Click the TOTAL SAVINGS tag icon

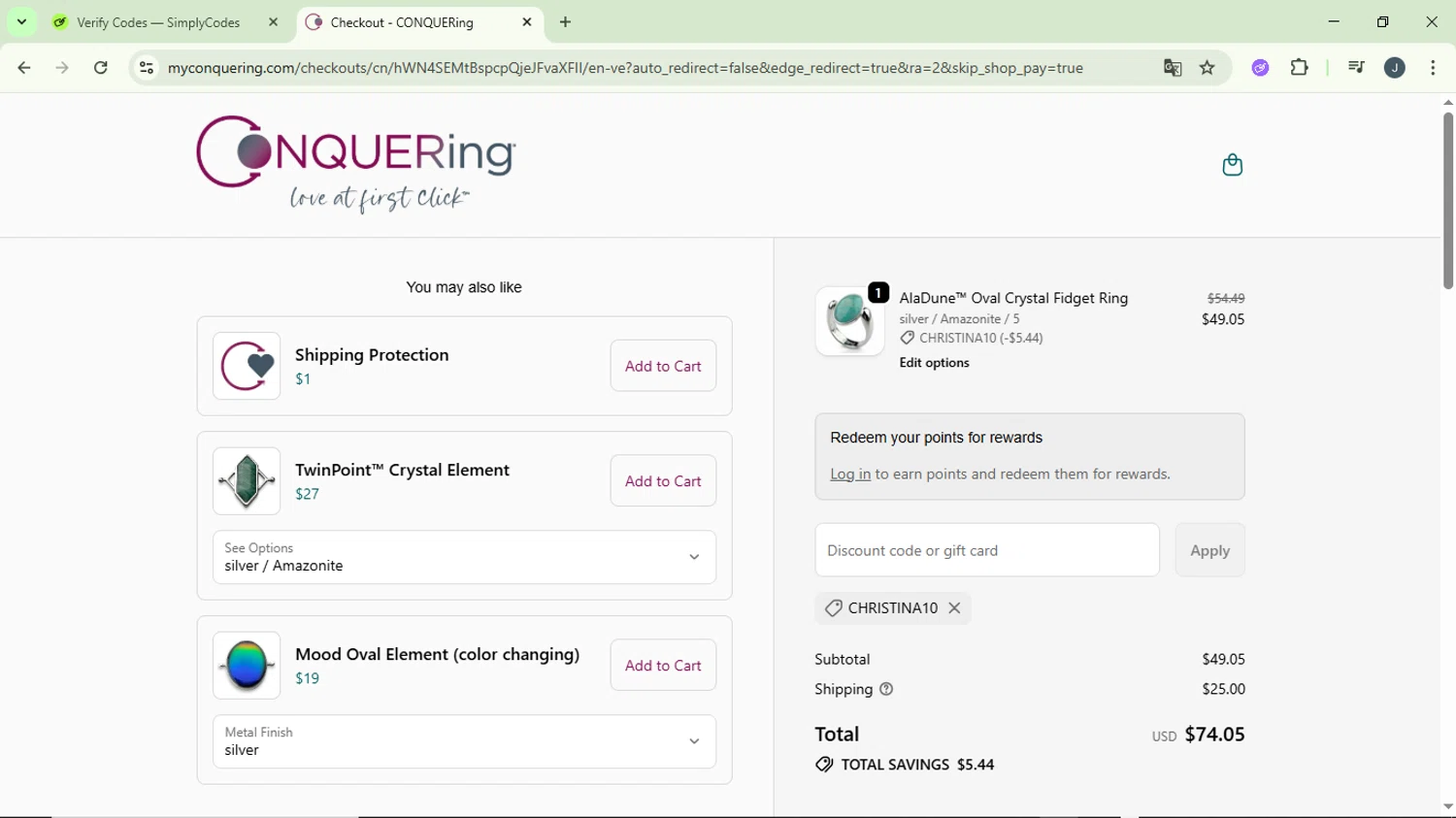[x=824, y=765]
